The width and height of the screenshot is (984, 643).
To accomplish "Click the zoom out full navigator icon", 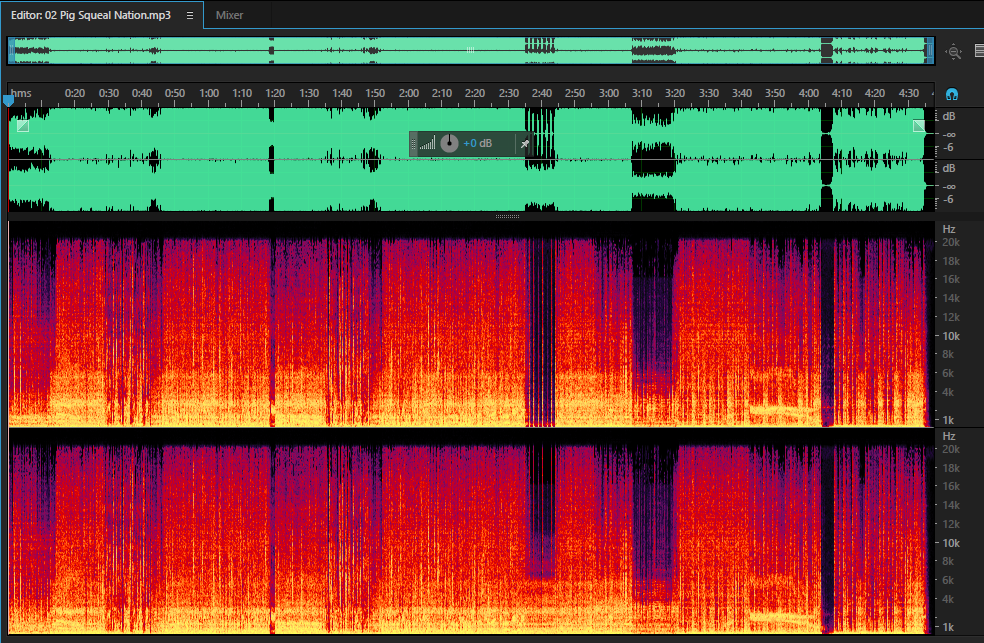I will tap(954, 52).
